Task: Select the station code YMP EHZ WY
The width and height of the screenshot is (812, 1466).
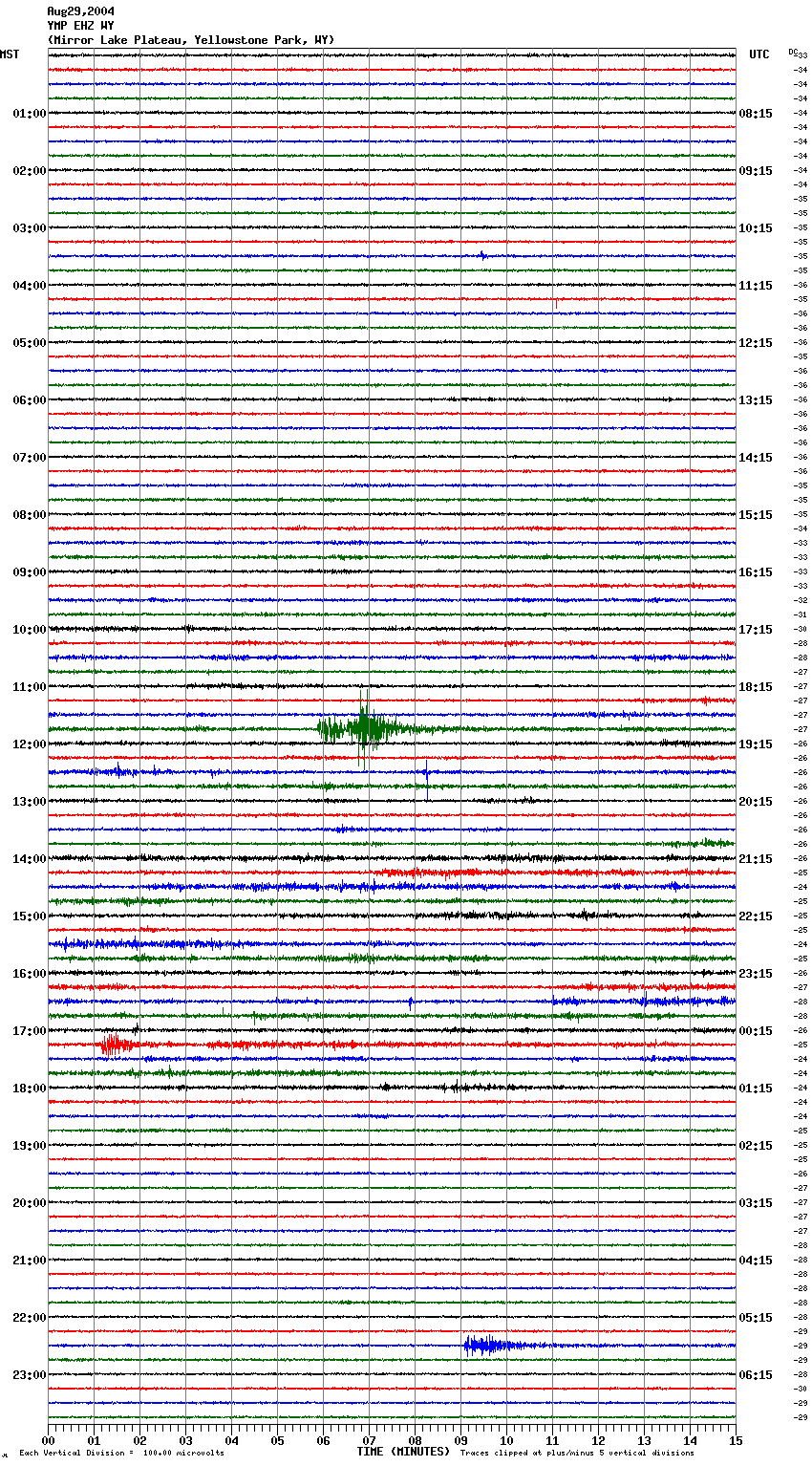Action: [x=81, y=26]
